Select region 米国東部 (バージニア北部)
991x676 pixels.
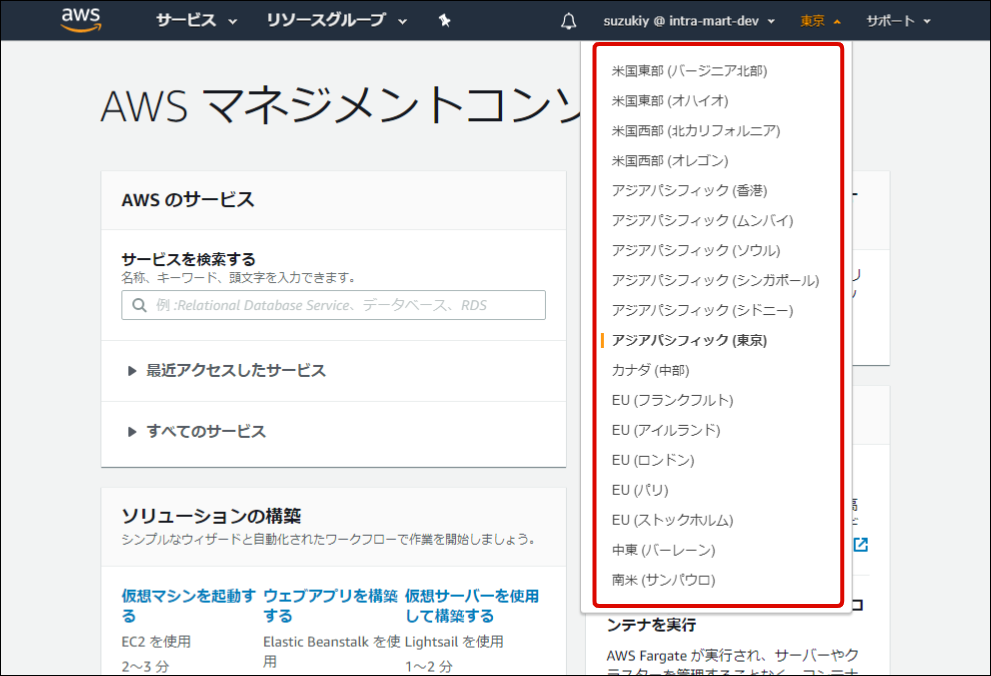point(689,71)
